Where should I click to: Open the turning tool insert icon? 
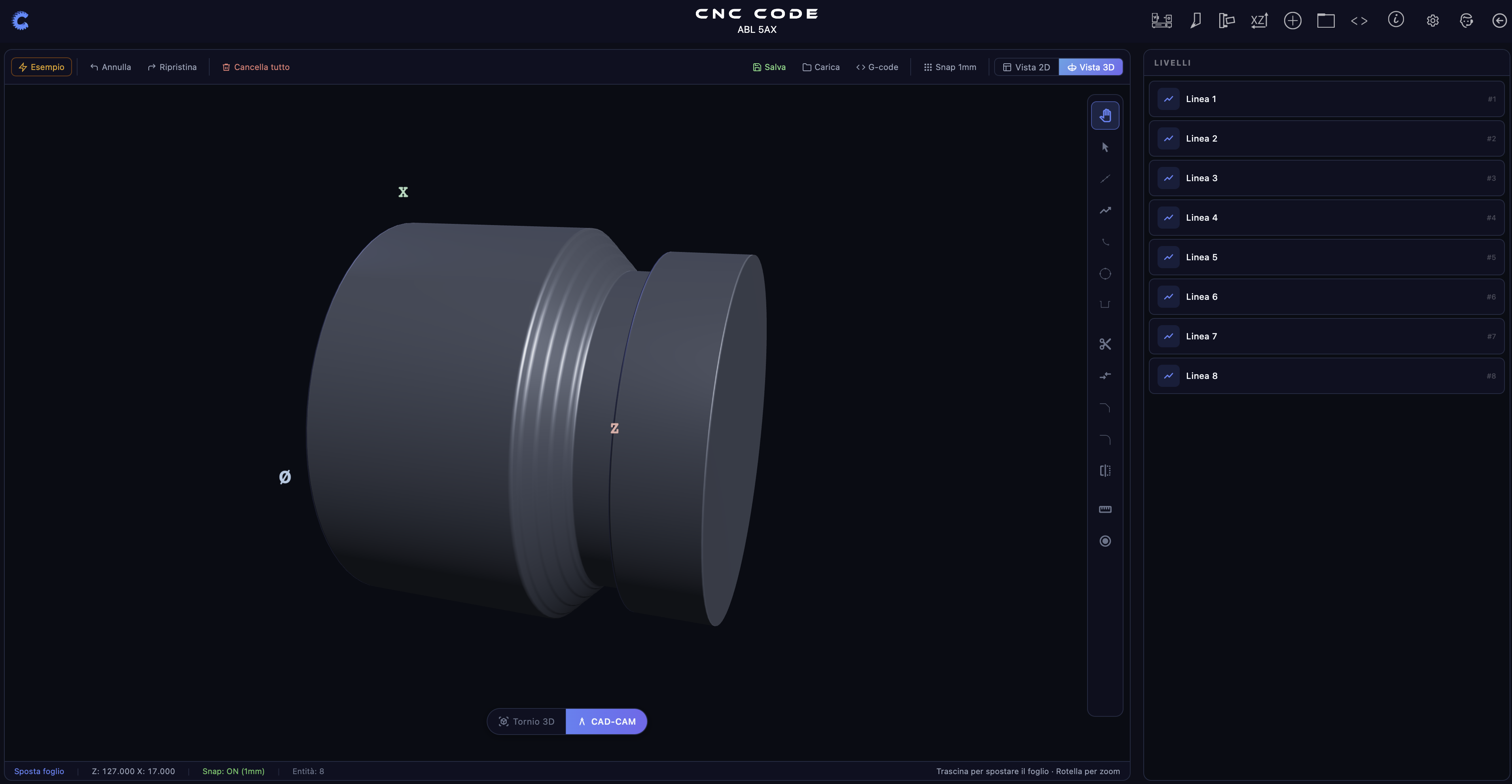coord(1195,21)
